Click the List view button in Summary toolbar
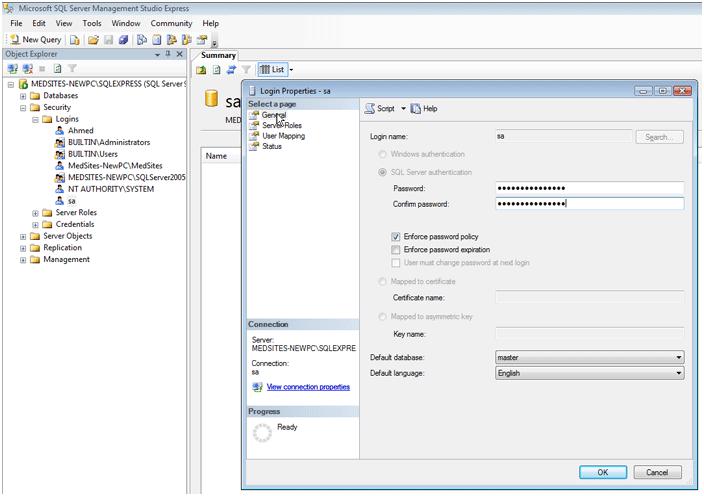704x496 pixels. tap(272, 70)
